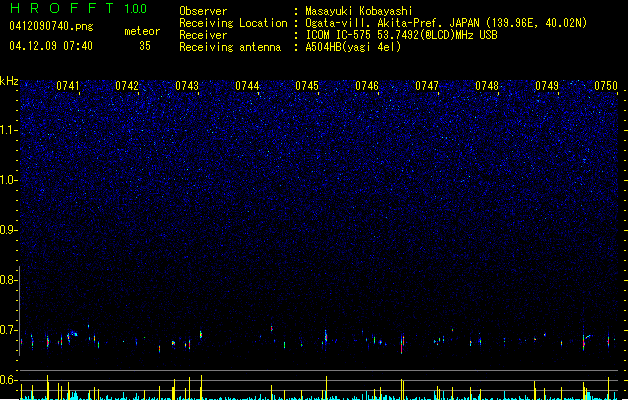This screenshot has width=629, height=400.
Task: Select the Ogata-vill. Akita-Pref. JAPAN location text
Action: point(446,23)
